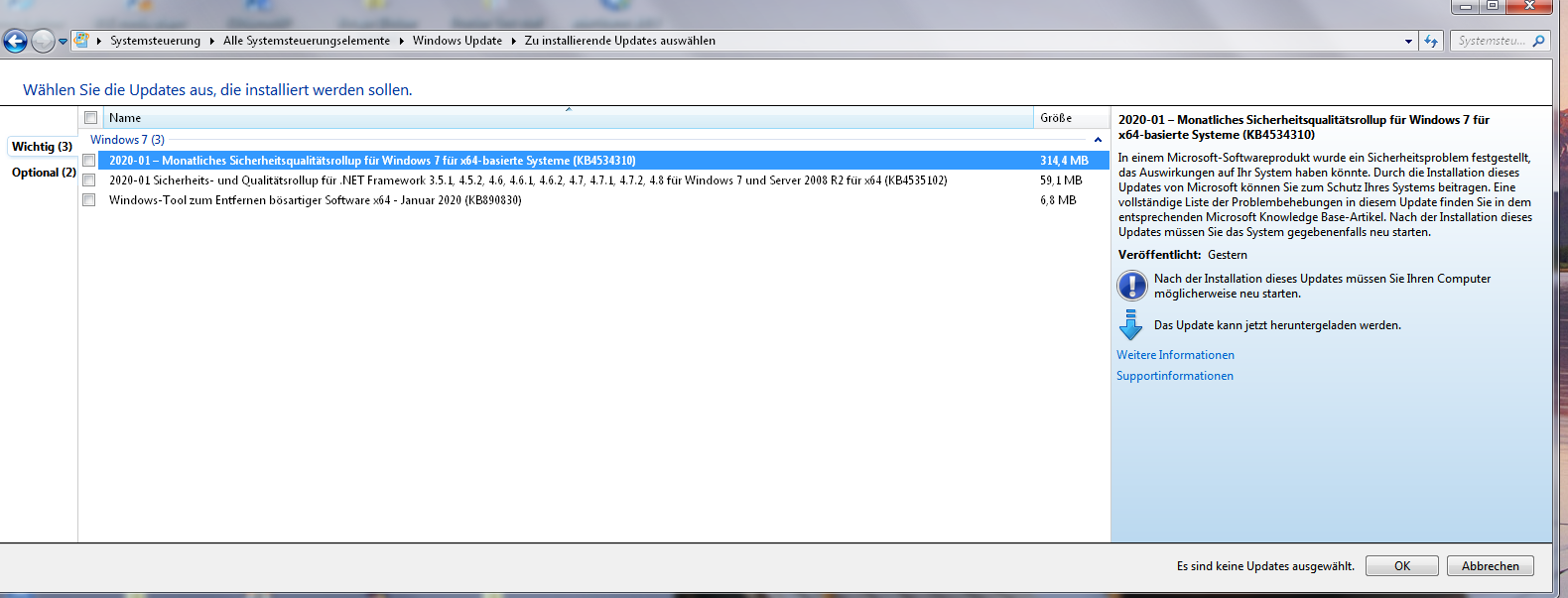Click Systemsteuerung in the breadcrumb
Viewport: 1568px width, 598px height.
[x=155, y=41]
